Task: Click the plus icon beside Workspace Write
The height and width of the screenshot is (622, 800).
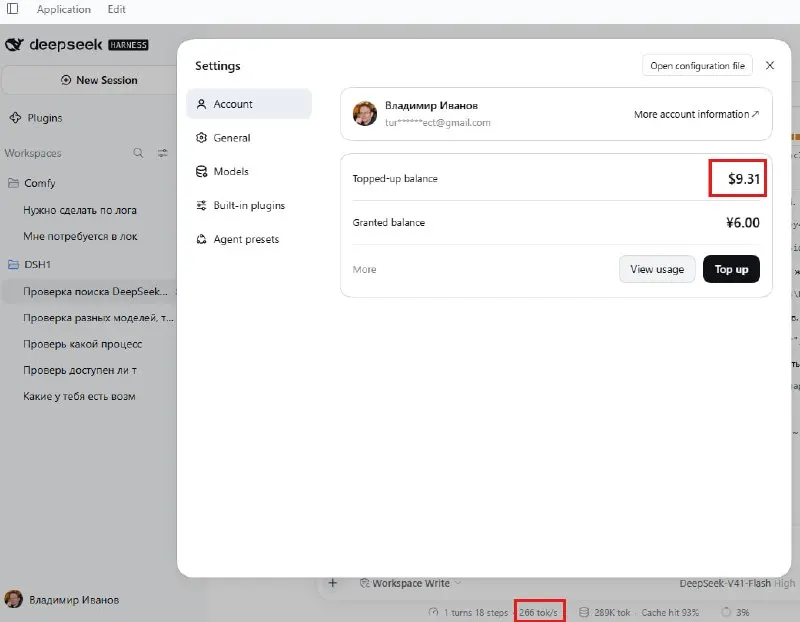Action: [x=333, y=583]
